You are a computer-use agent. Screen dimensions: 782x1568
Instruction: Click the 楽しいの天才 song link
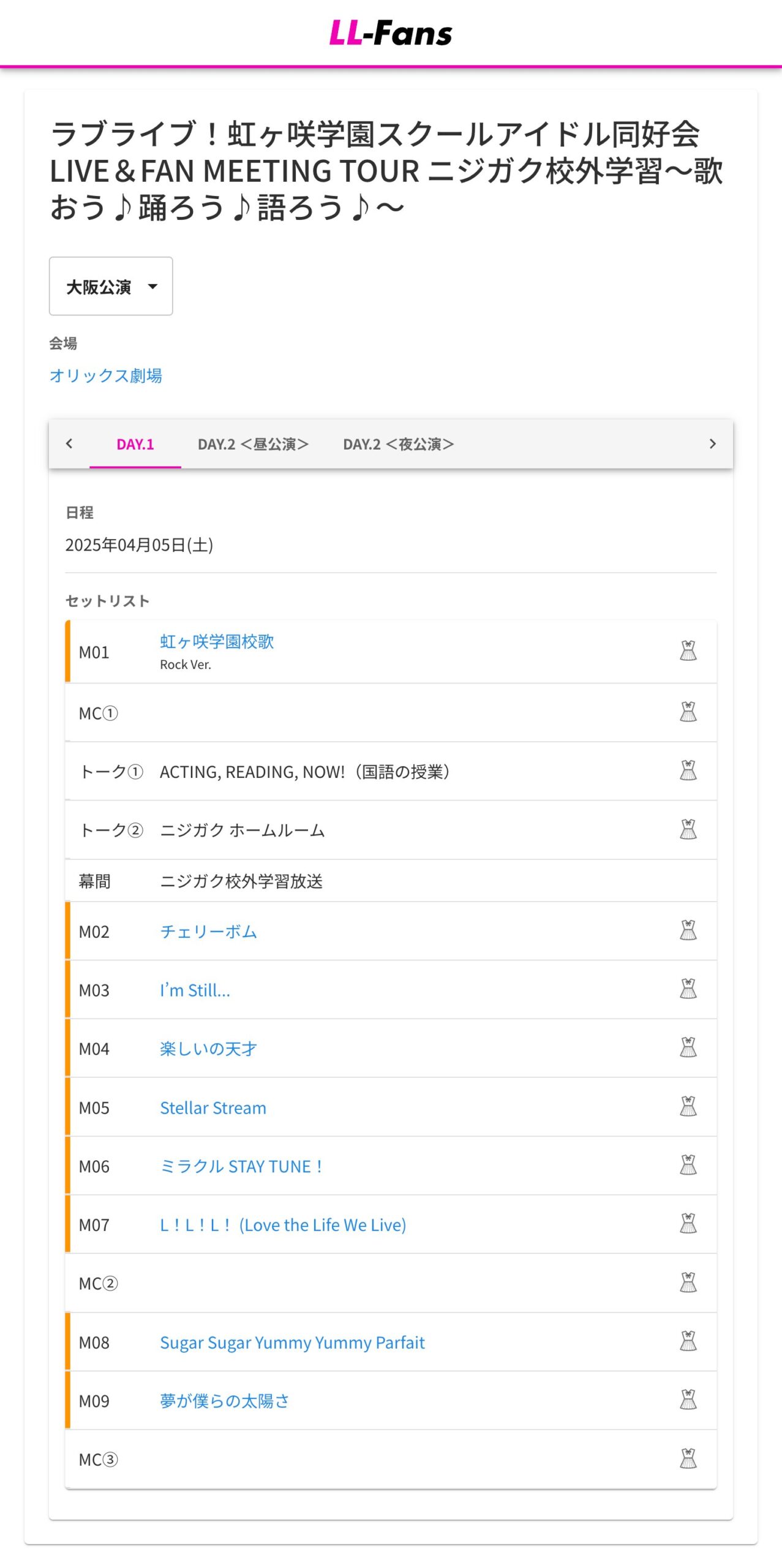[x=208, y=1049]
